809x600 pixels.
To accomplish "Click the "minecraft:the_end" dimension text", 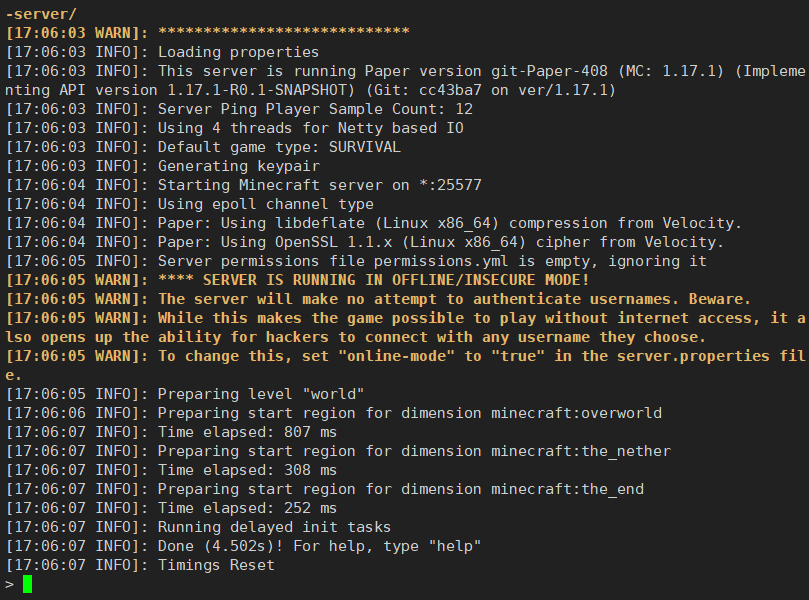I will tap(567, 489).
